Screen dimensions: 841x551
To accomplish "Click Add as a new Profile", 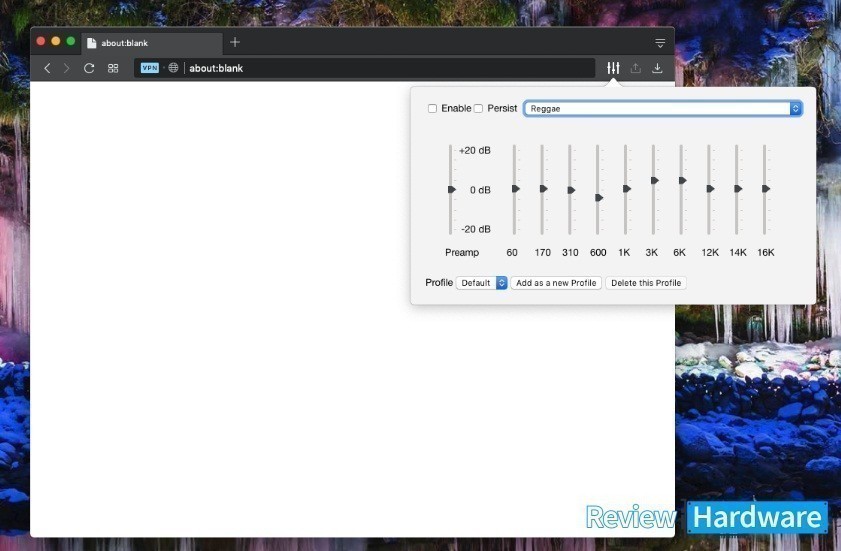I will (556, 283).
